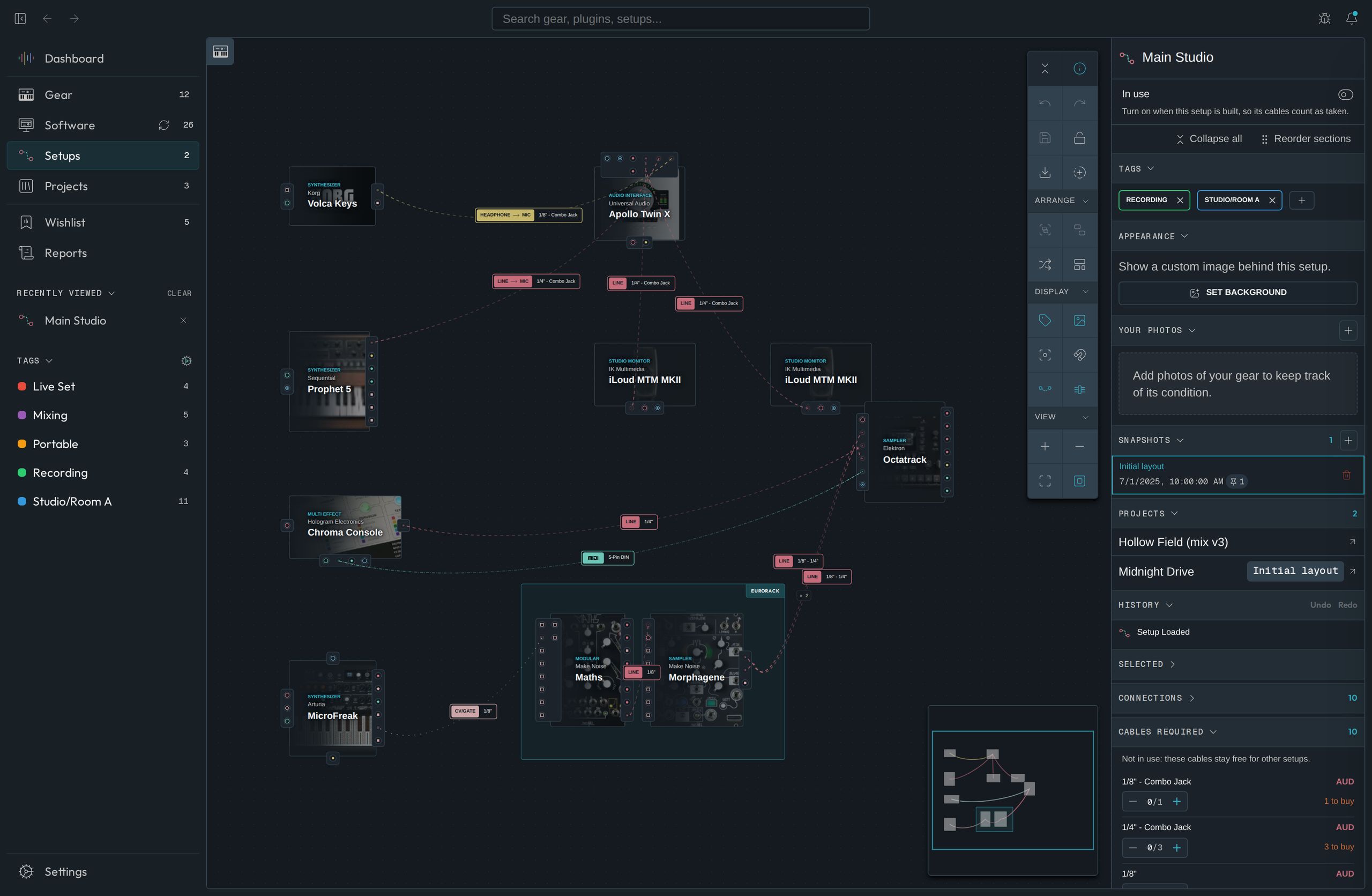Click the SET BACKGROUND button

tap(1237, 293)
